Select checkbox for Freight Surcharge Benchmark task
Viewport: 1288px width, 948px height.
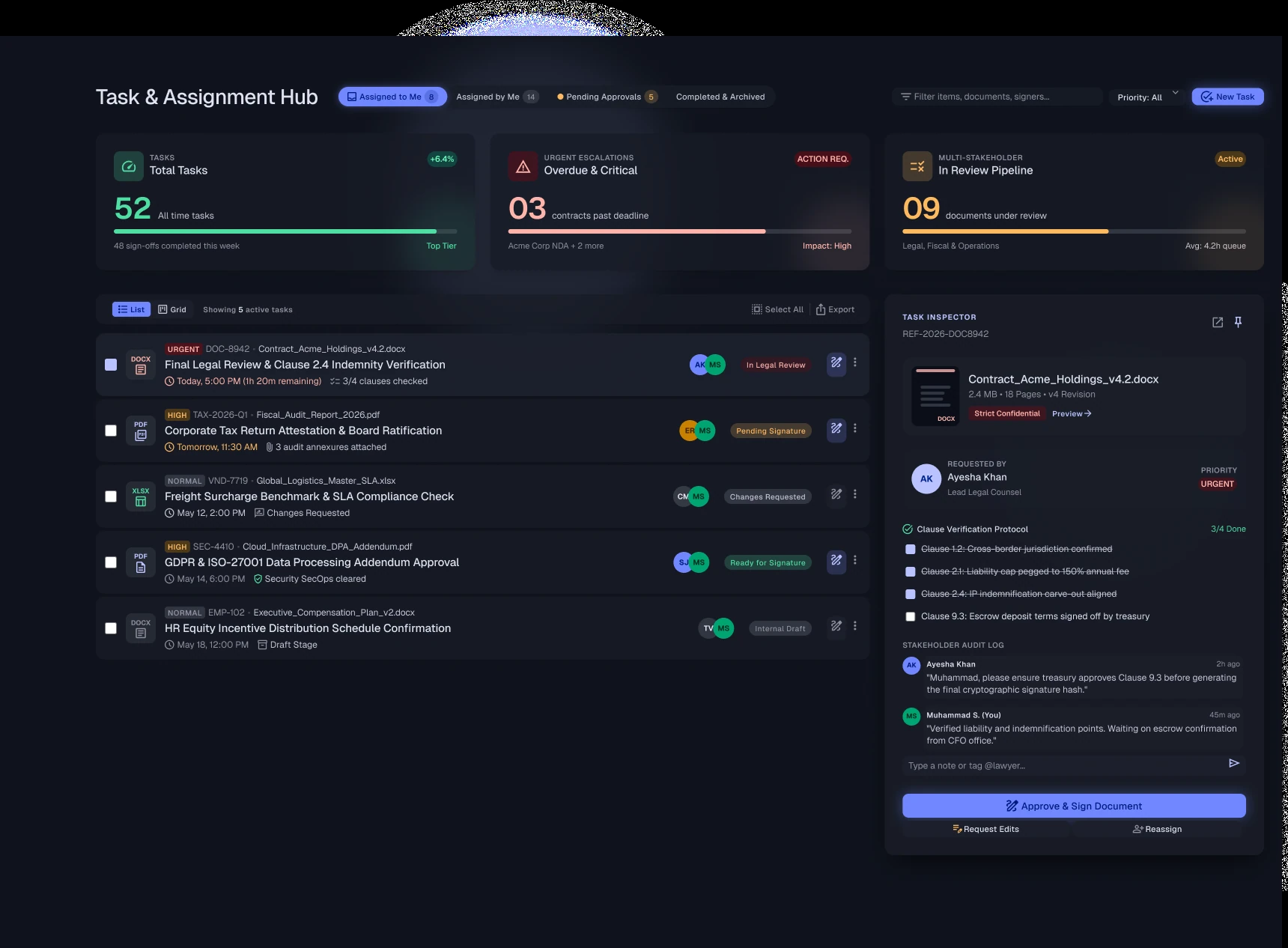[x=111, y=496]
